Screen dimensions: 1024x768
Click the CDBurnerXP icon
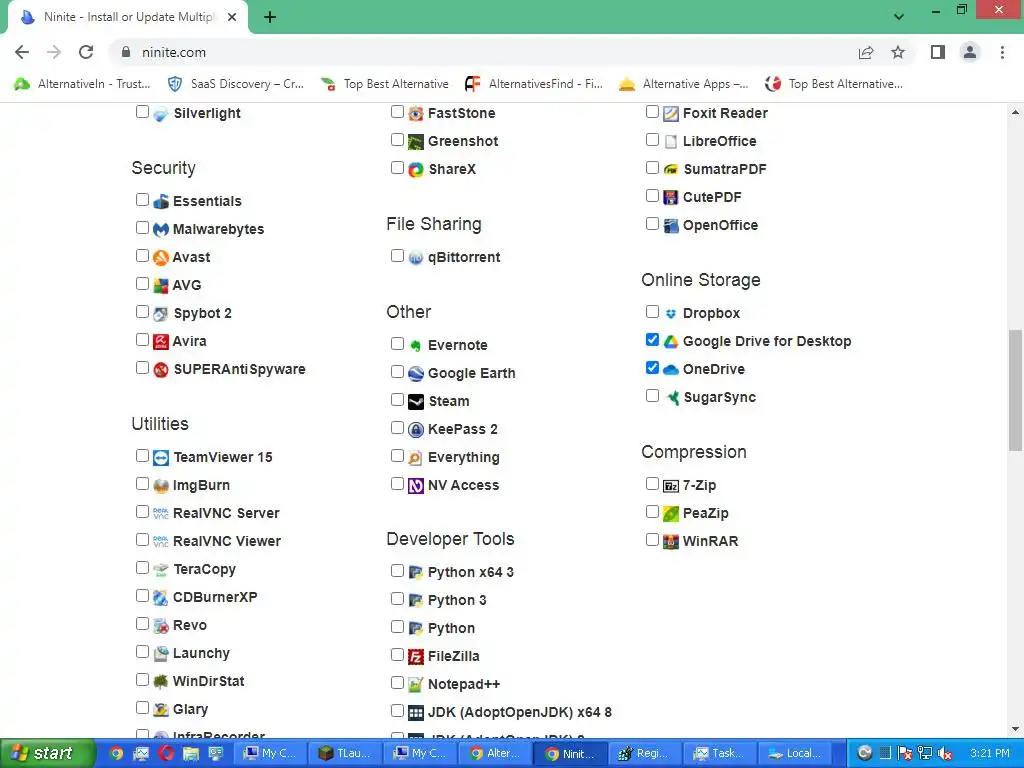coord(161,598)
